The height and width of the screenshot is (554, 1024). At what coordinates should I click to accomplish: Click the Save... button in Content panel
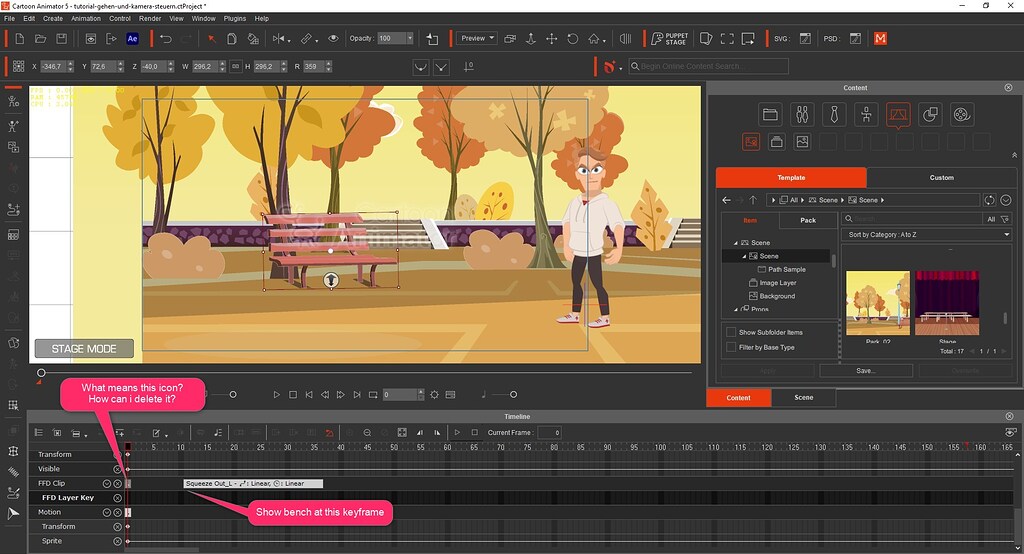865,370
